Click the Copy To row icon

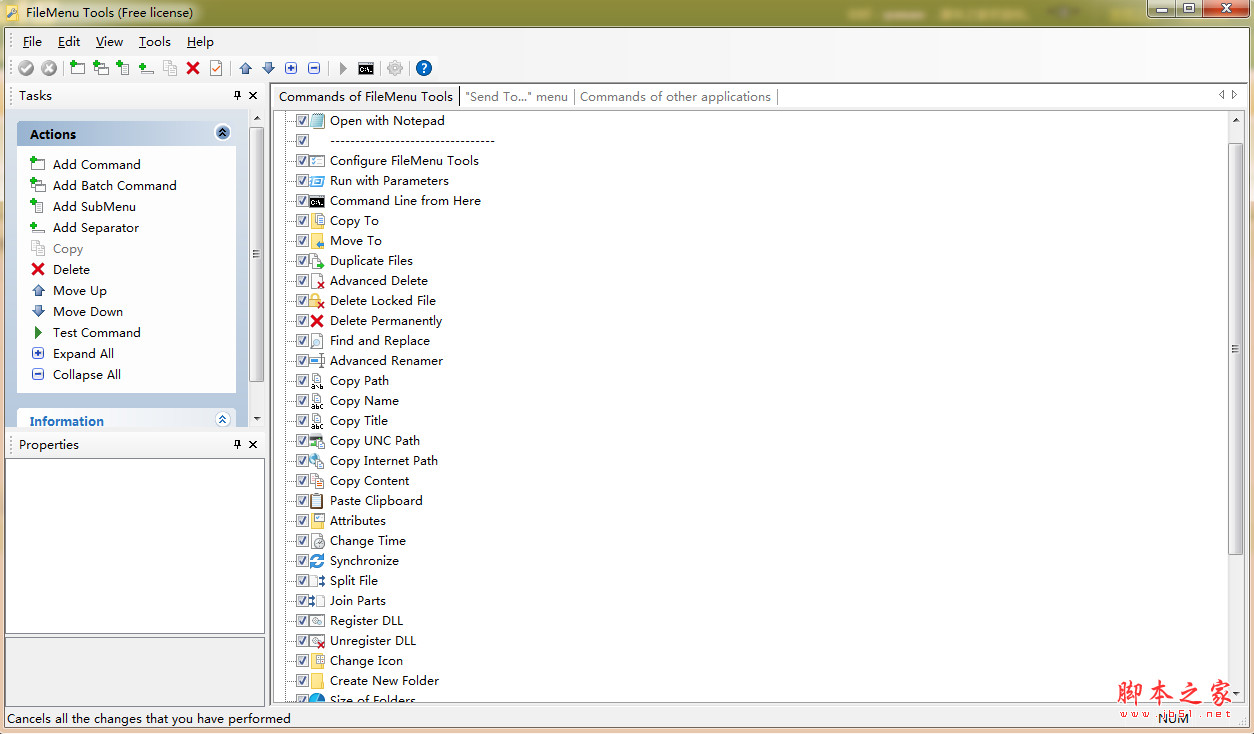coord(317,221)
